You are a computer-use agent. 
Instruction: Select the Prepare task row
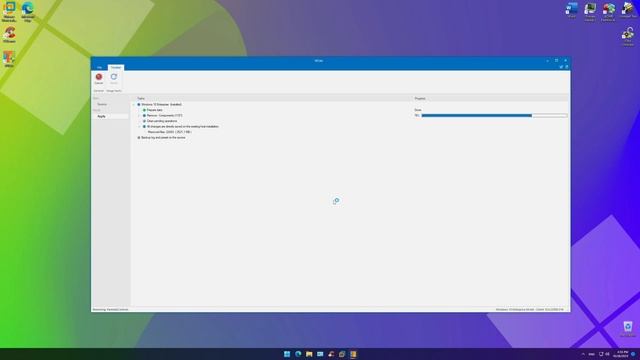[x=154, y=110]
